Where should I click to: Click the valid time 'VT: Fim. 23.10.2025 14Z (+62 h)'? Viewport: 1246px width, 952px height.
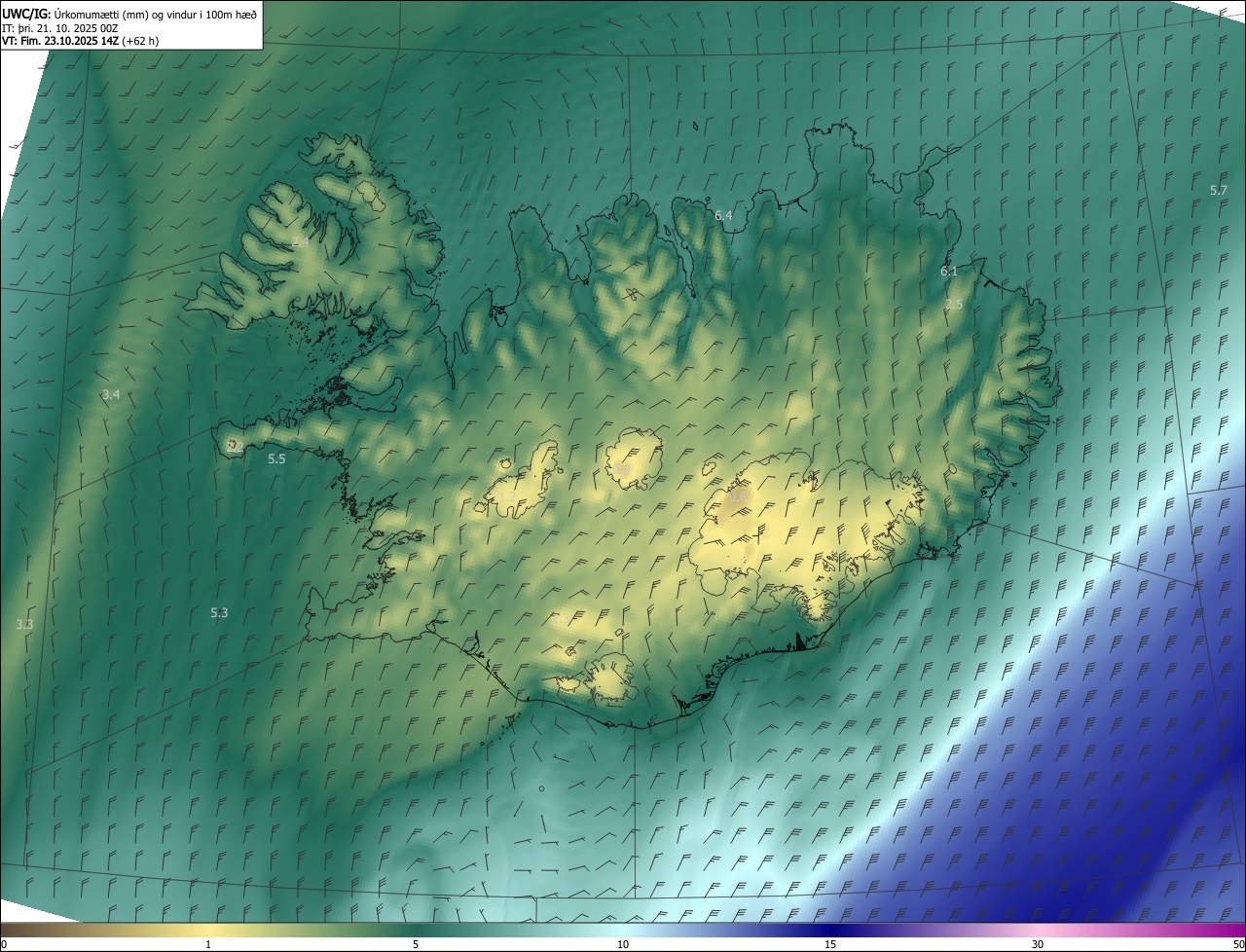[x=81, y=41]
